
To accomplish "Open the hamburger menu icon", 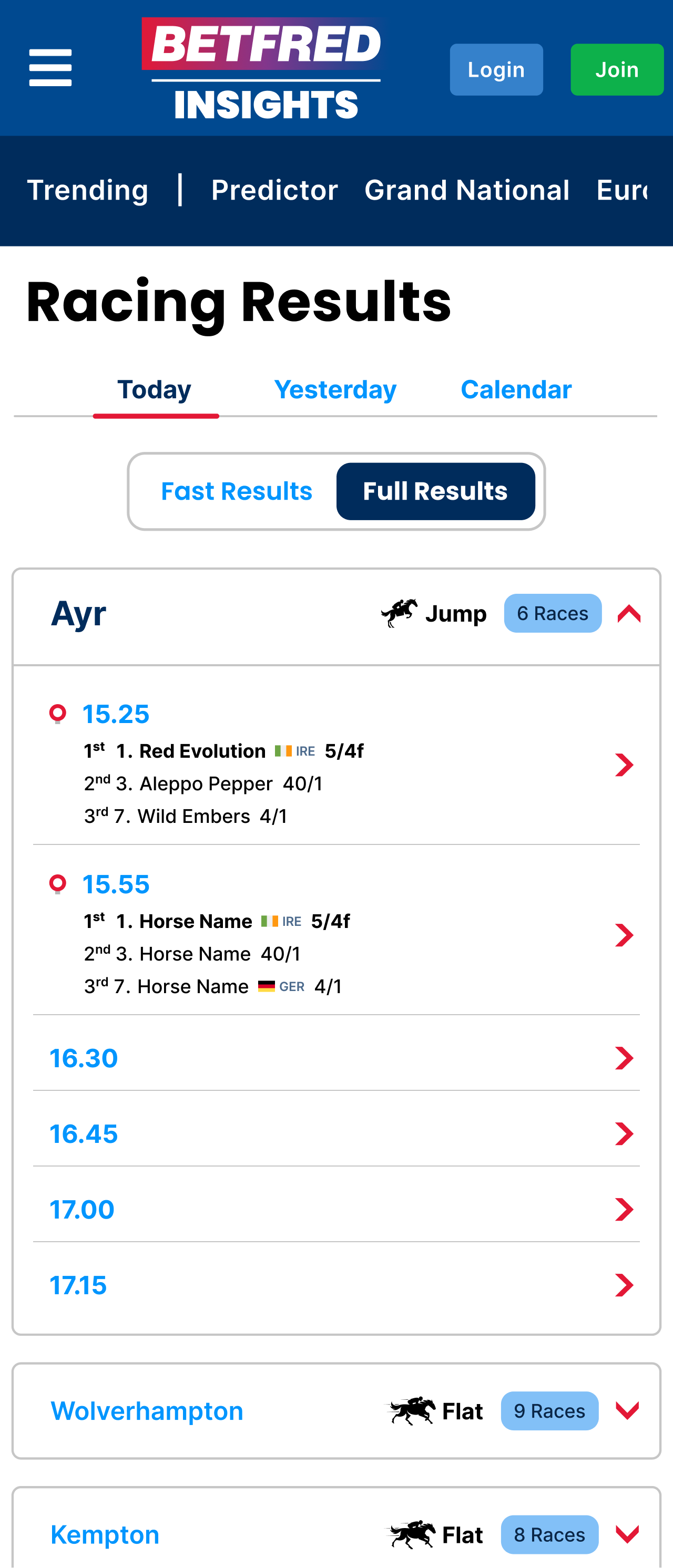I will 50,68.
